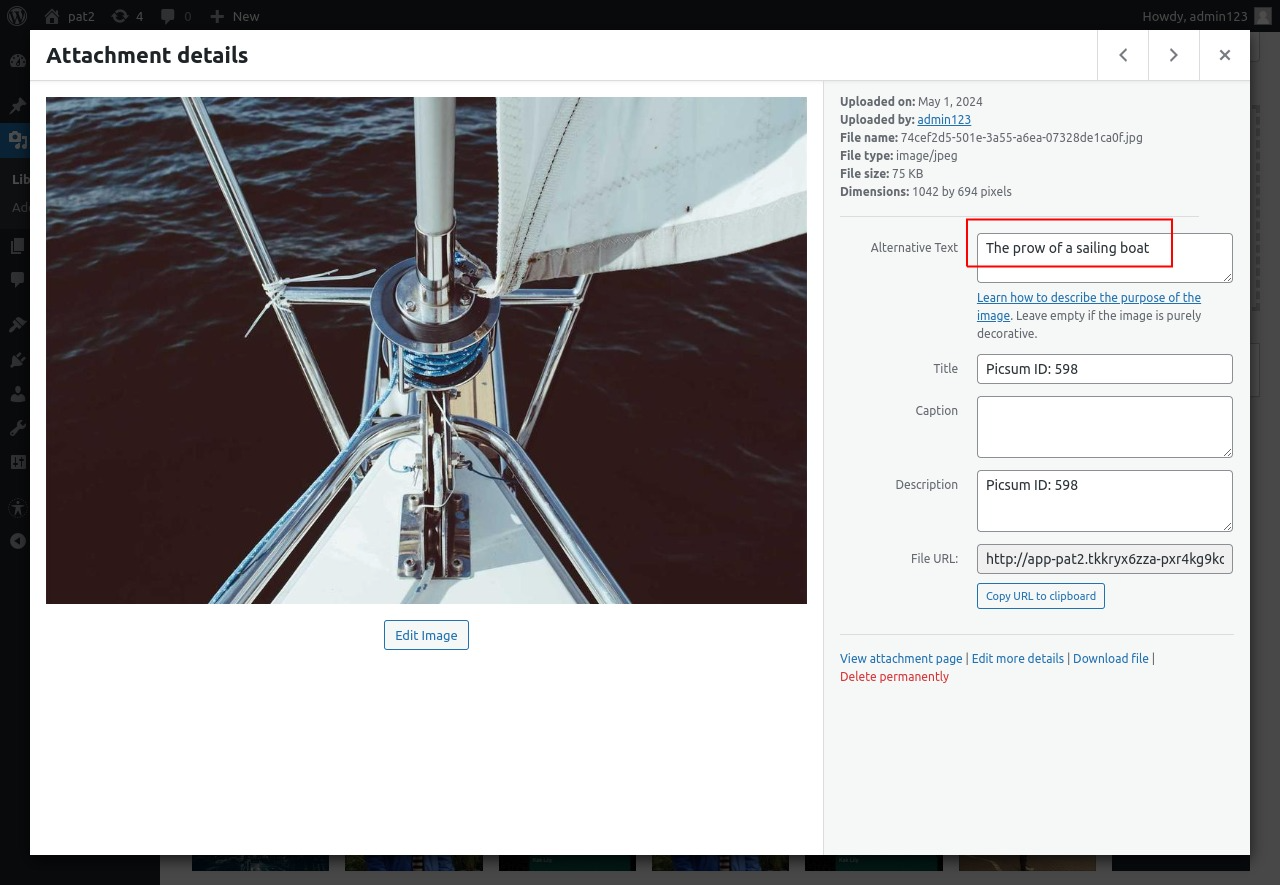Go to the next attachment with right chevron
Image resolution: width=1280 pixels, height=885 pixels.
(x=1174, y=55)
